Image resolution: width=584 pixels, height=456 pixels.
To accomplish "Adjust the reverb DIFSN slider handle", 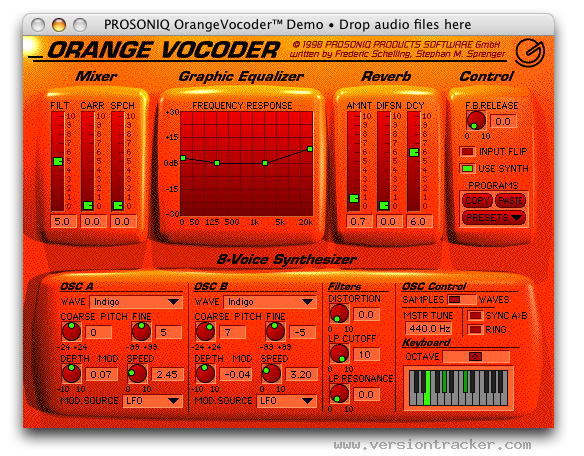I will 384,205.
